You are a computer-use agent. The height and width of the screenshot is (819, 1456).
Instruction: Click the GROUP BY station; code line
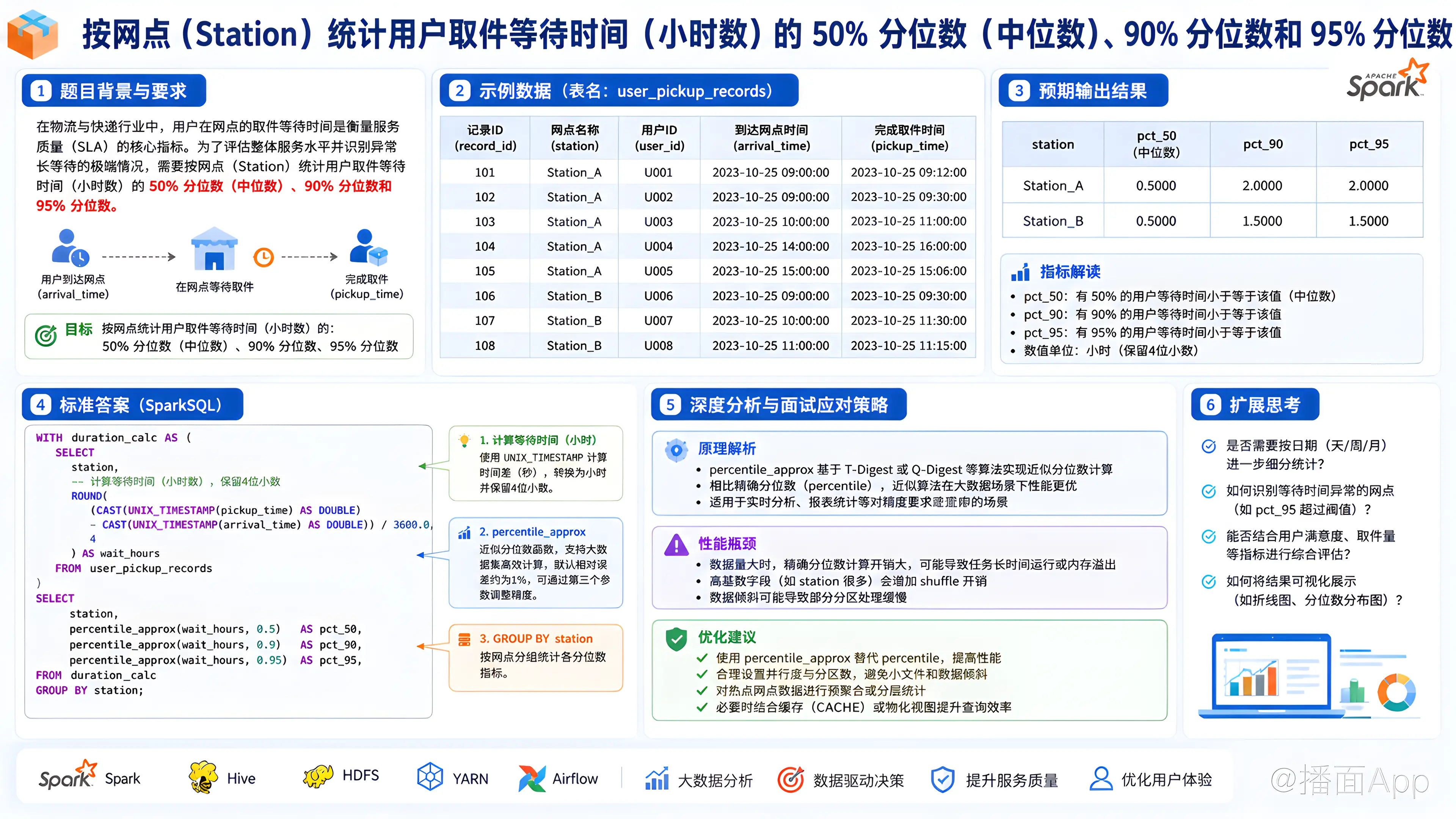[x=89, y=690]
